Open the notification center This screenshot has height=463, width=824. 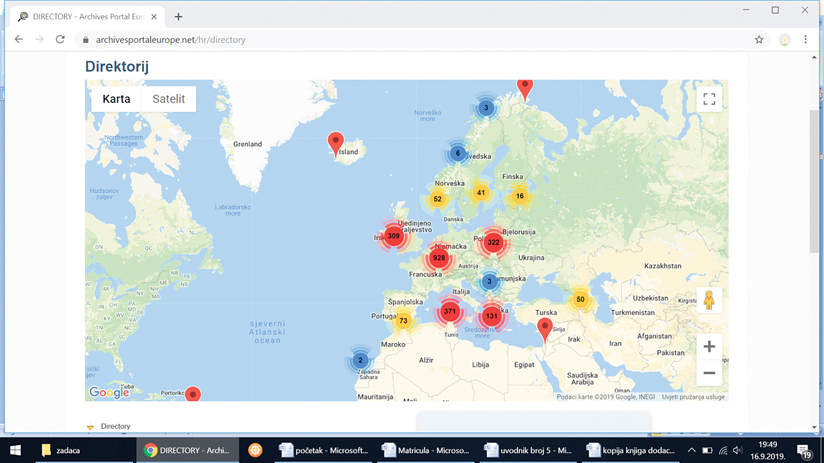pos(804,451)
